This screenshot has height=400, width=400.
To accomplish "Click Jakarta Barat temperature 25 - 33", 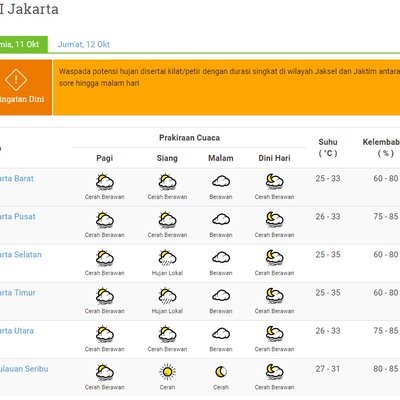I will 328,178.
